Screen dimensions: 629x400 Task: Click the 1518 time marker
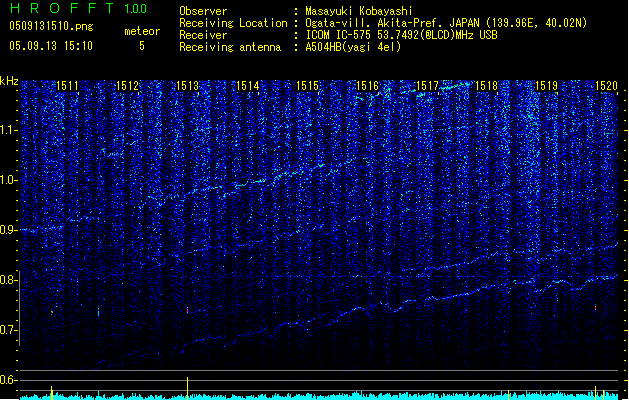[x=486, y=85]
